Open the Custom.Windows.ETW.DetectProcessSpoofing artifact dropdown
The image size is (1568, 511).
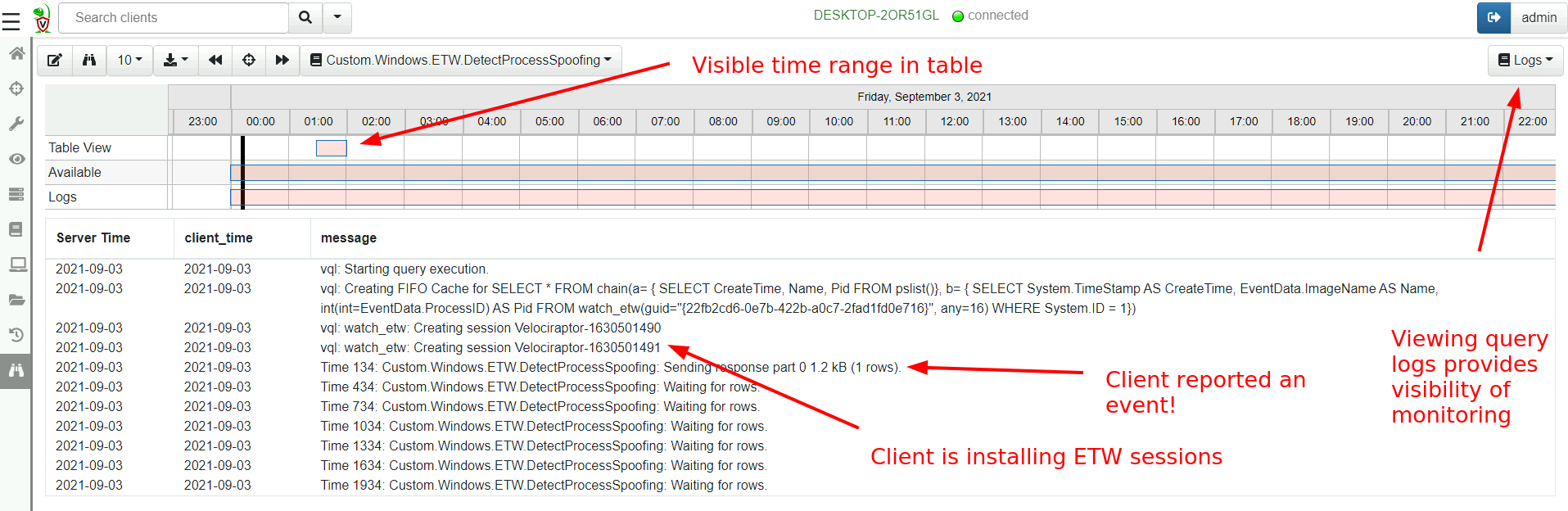tap(461, 60)
